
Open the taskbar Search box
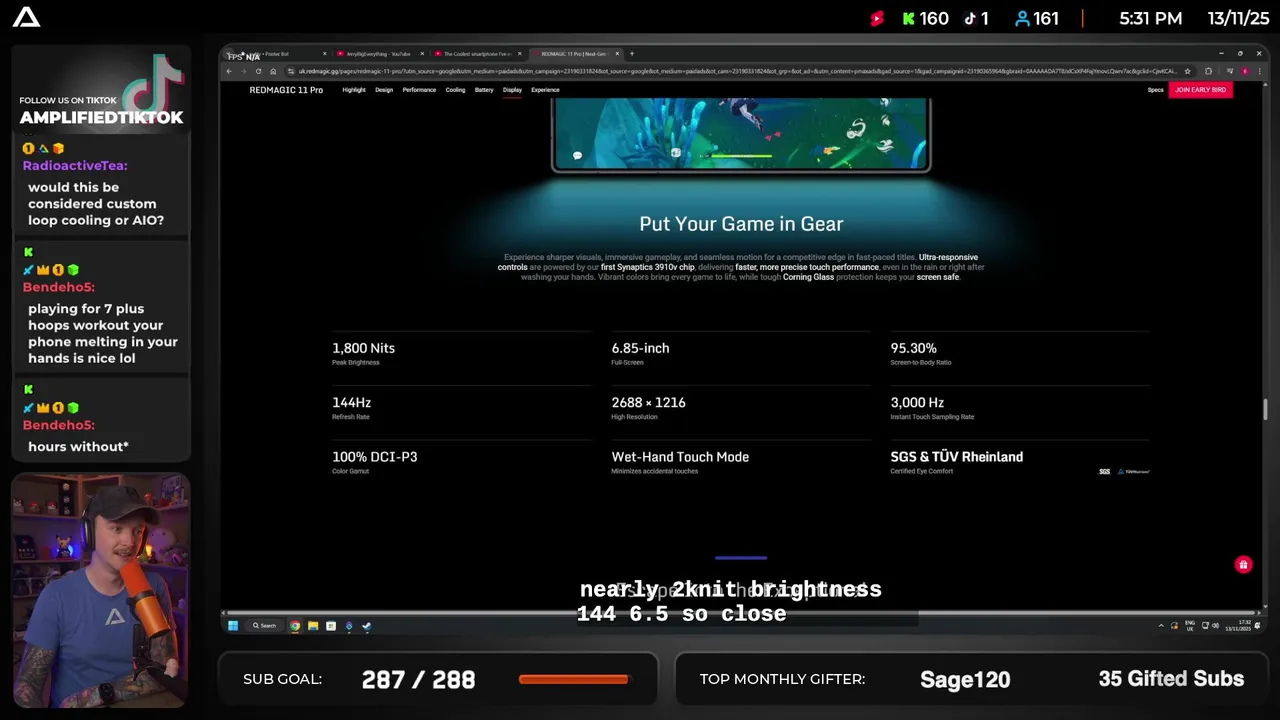264,626
